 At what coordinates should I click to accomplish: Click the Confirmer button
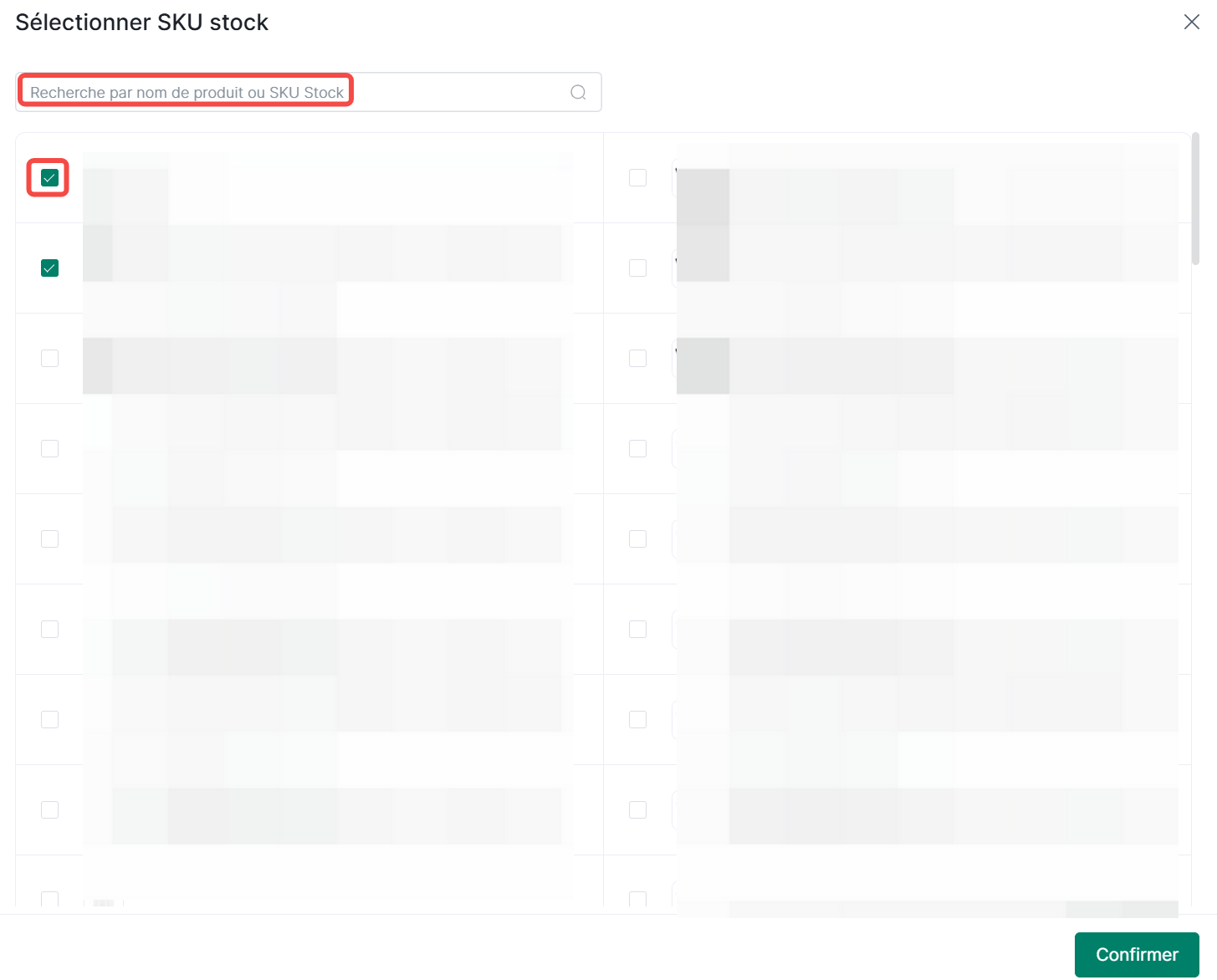point(1136,954)
